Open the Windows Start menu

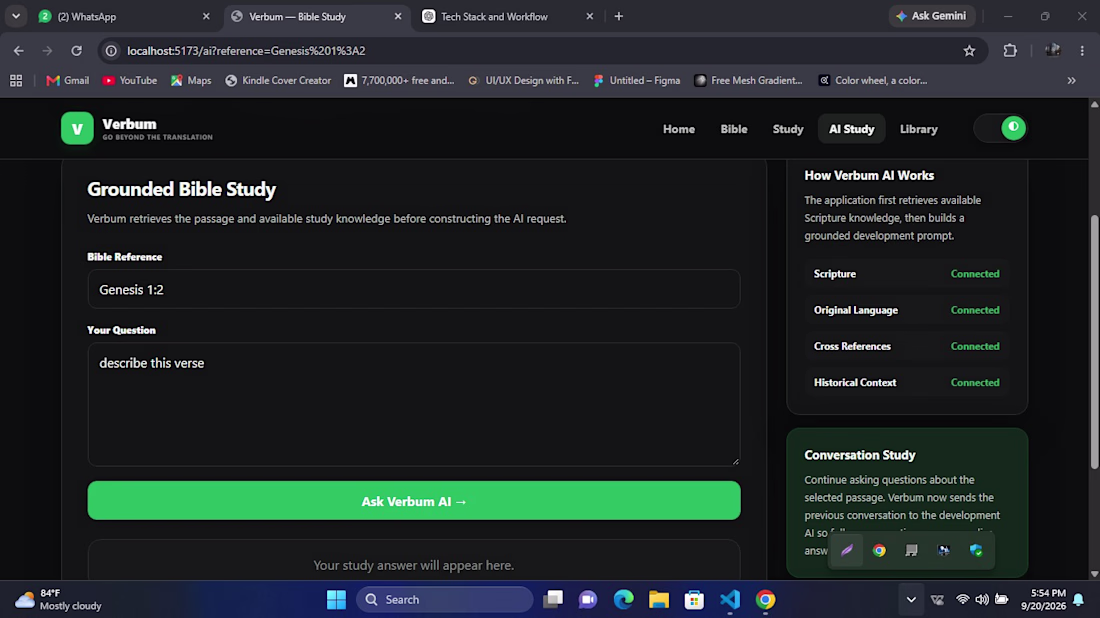pos(336,600)
